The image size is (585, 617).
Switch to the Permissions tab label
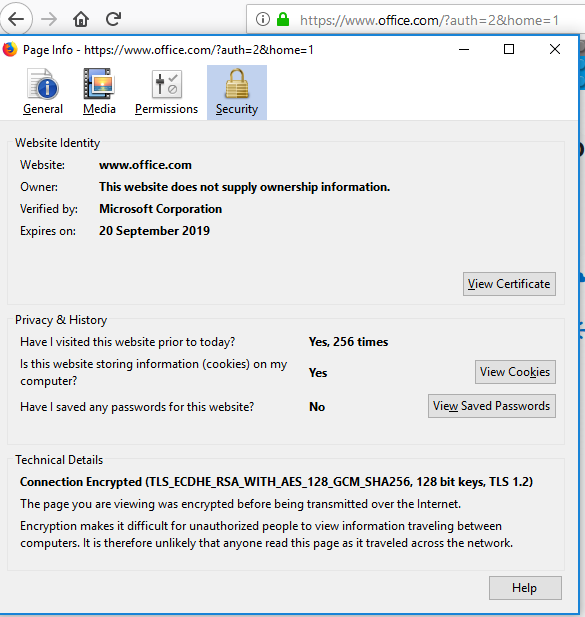(166, 109)
